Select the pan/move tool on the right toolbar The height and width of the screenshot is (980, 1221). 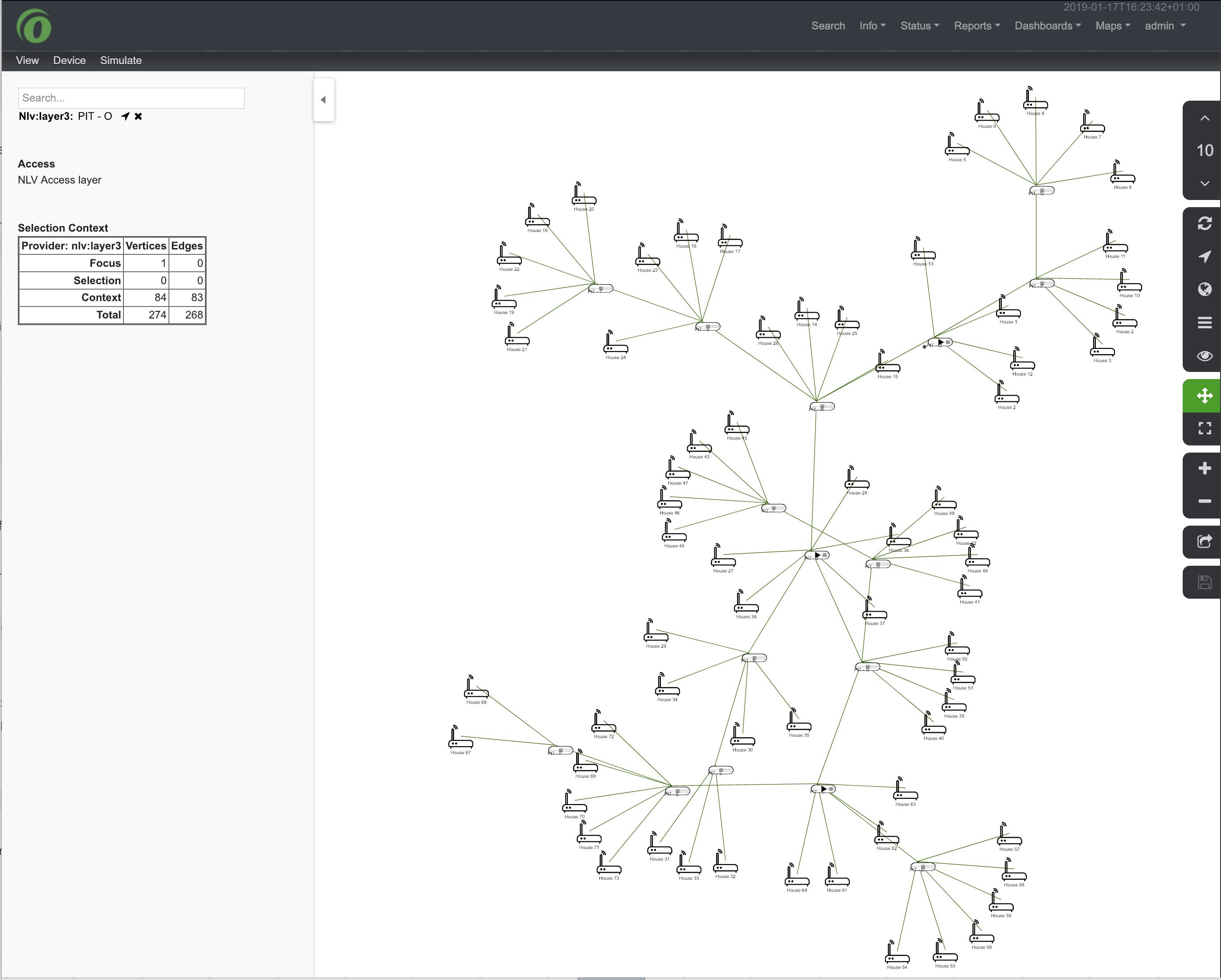coord(1204,395)
